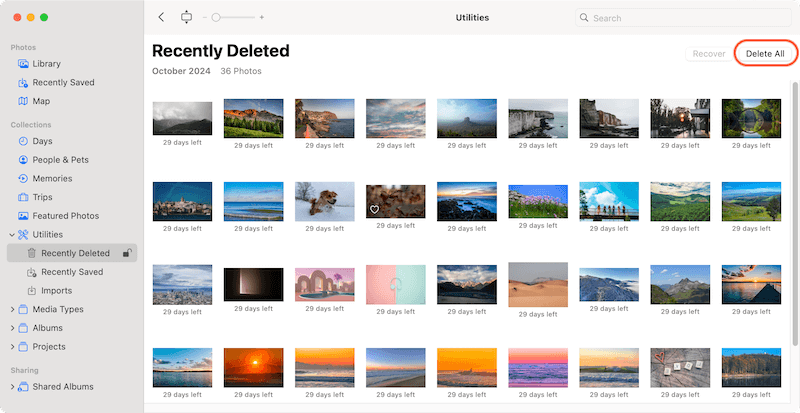Click the magnifying glass search icon
Viewport: 800px width, 413px height.
coord(584,18)
